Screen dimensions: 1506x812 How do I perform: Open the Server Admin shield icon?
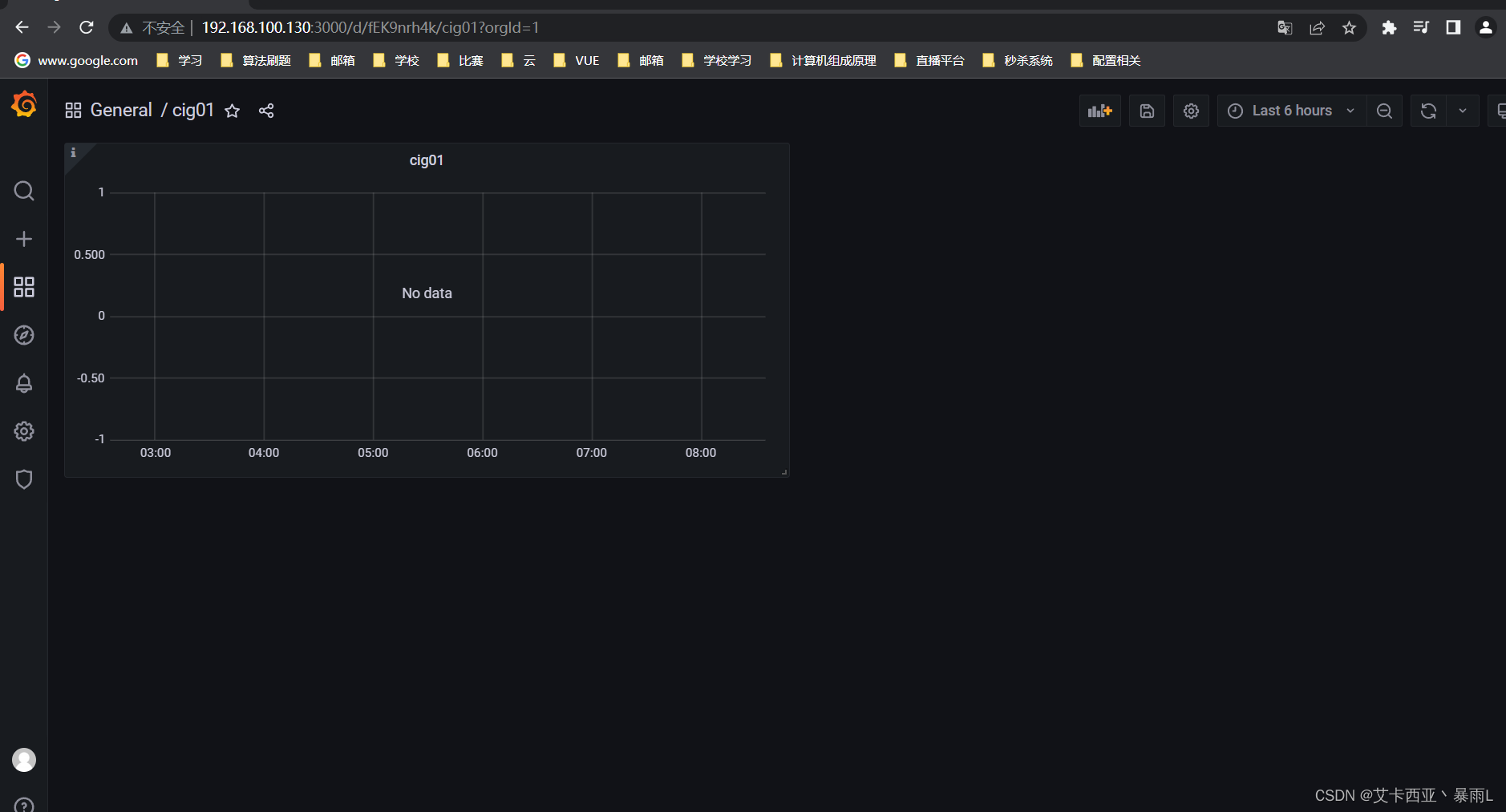click(x=24, y=479)
